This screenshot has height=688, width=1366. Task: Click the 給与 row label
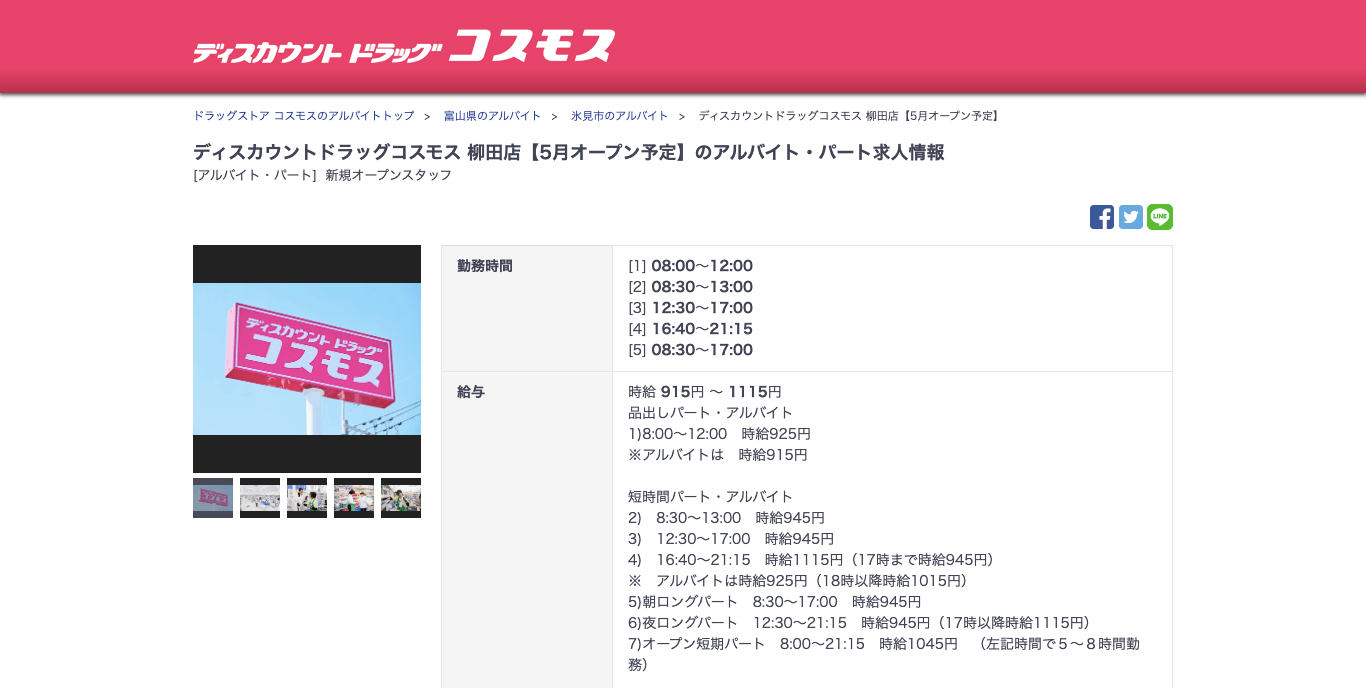[471, 392]
